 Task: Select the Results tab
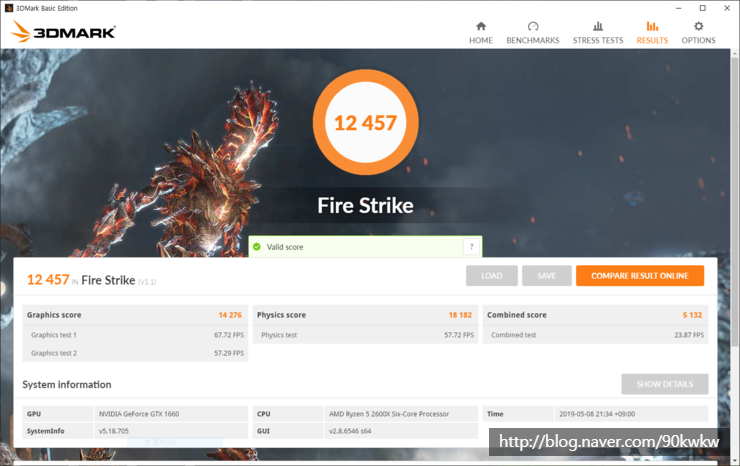pyautogui.click(x=652, y=33)
